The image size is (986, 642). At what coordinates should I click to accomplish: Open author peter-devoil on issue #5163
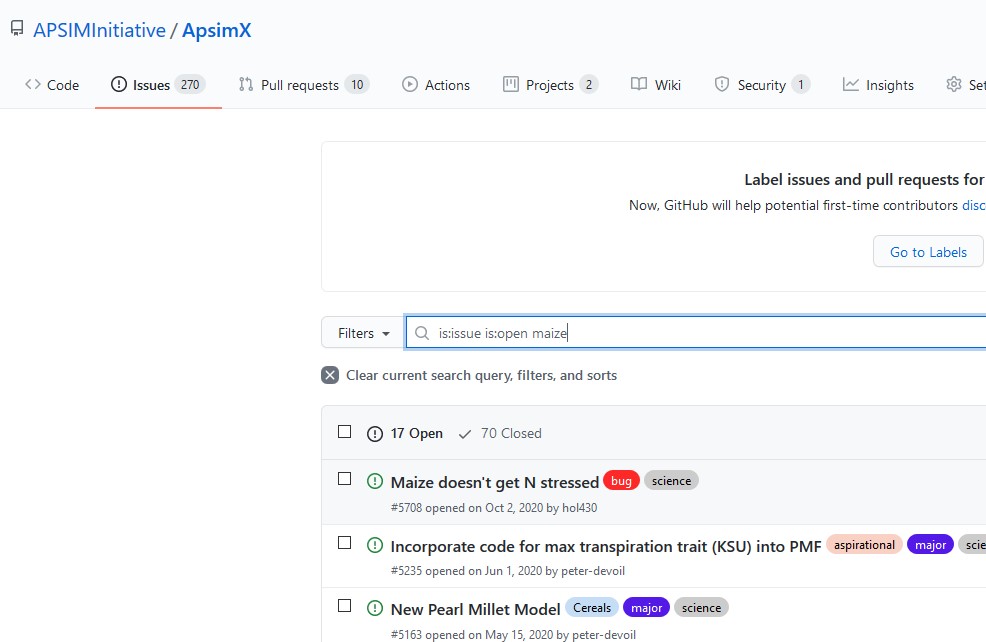(x=604, y=634)
